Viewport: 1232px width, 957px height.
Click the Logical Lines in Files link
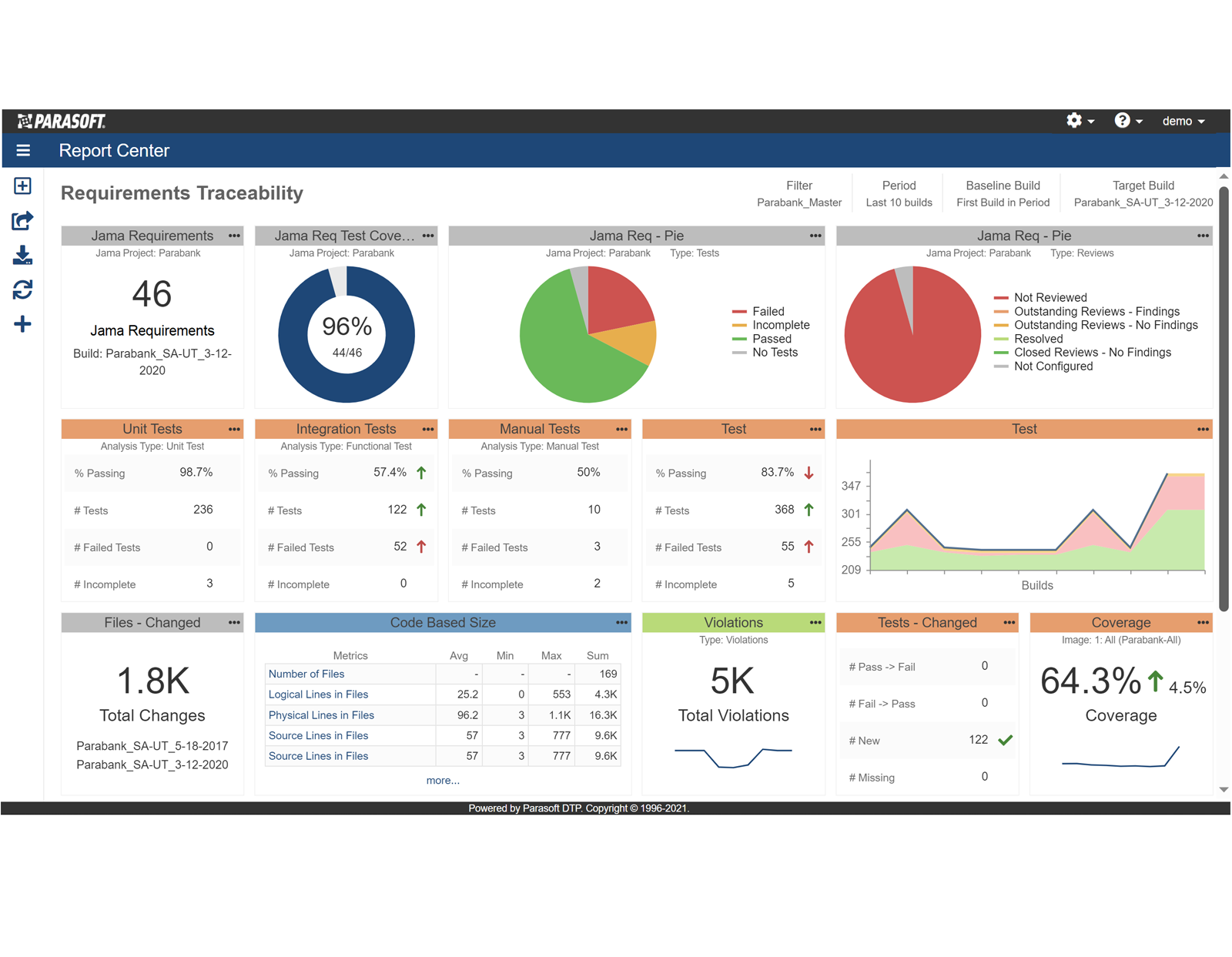[x=318, y=694]
